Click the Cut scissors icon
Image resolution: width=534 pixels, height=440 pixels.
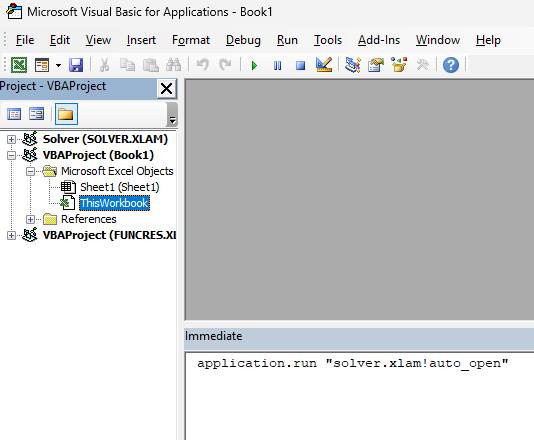pos(104,65)
